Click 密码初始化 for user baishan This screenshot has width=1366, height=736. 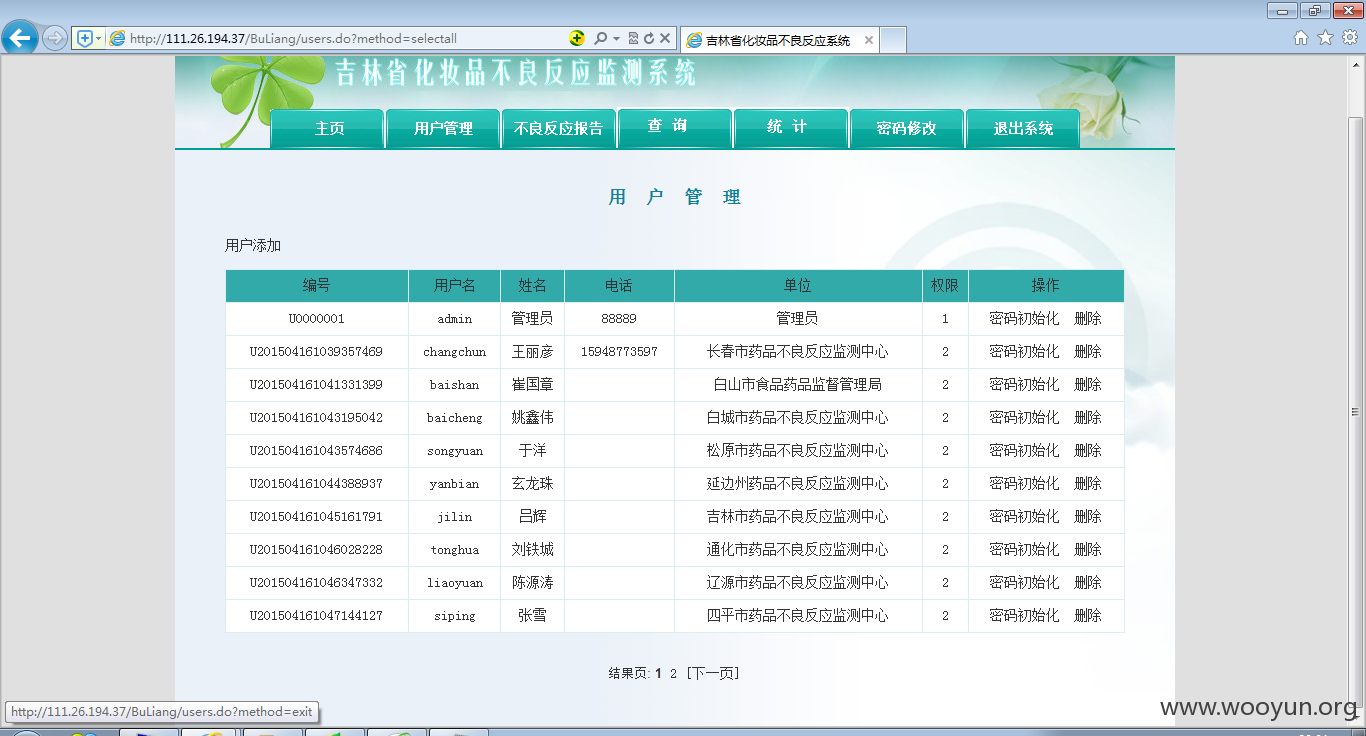[x=1024, y=385]
